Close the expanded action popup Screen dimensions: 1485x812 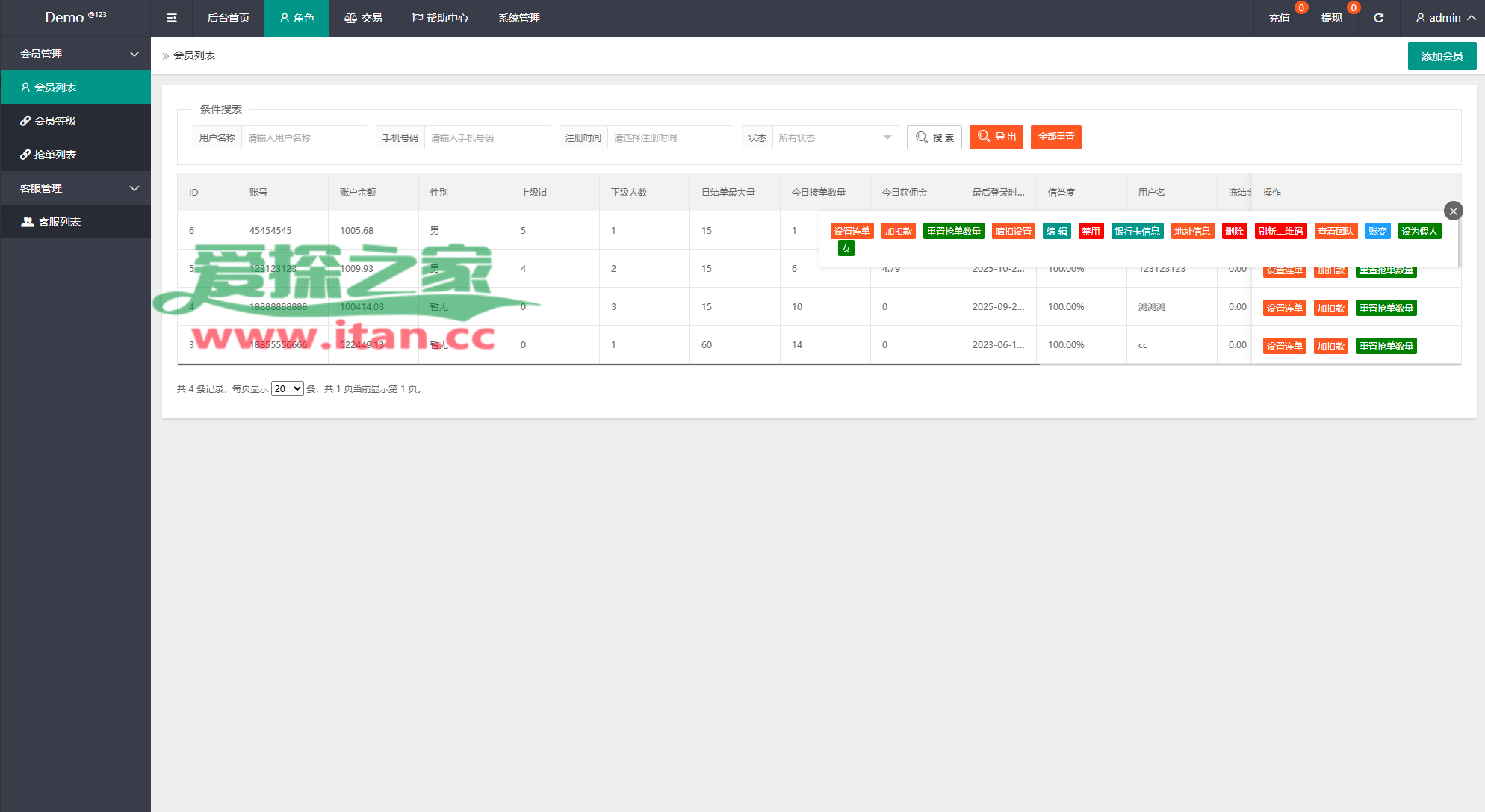click(x=1453, y=211)
